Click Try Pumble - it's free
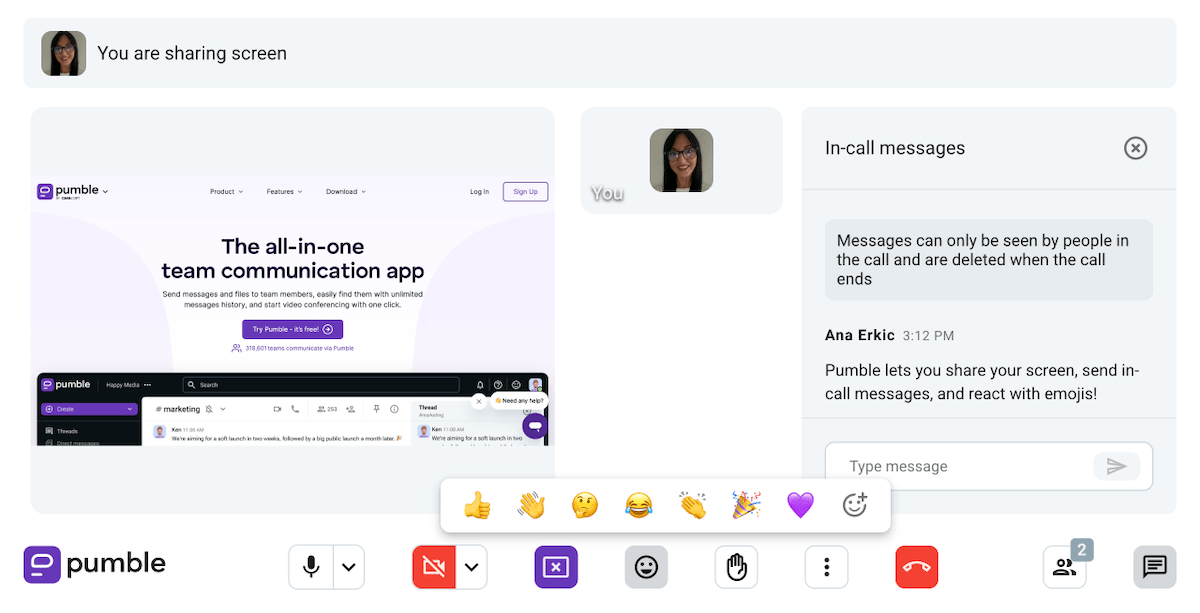Viewport: 1200px width, 613px height. coord(291,328)
